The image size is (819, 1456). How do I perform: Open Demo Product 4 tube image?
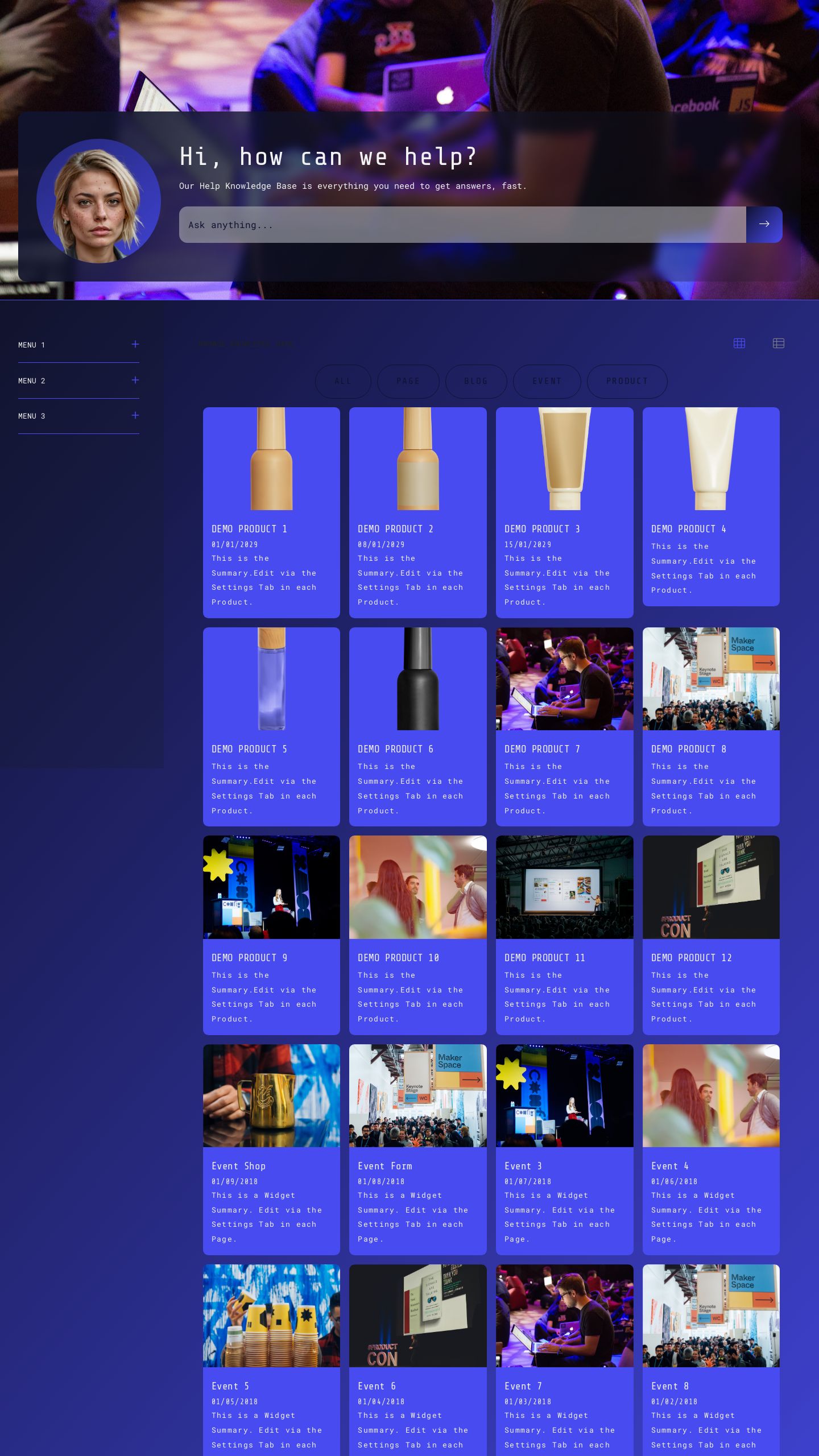[x=710, y=458]
